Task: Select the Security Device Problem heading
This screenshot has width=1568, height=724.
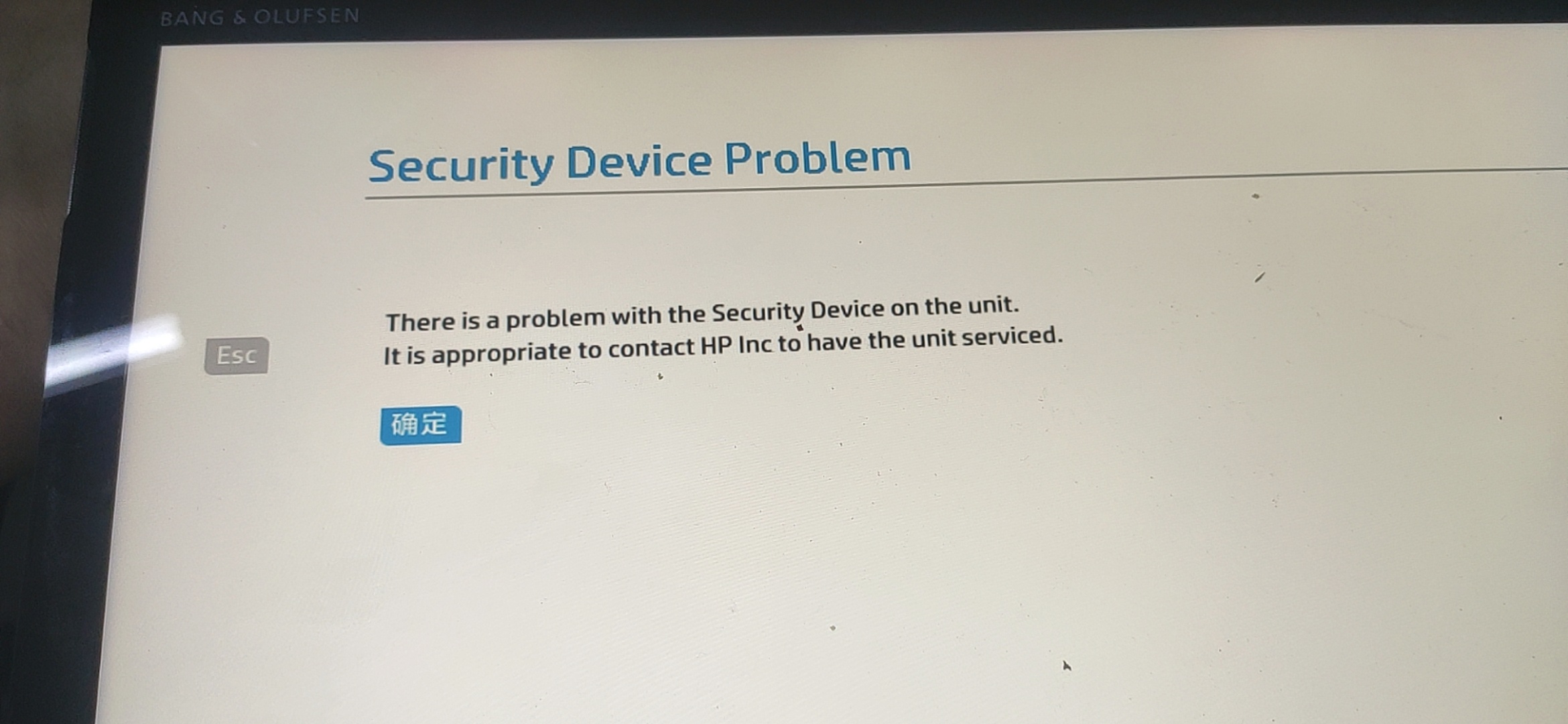Action: click(640, 162)
